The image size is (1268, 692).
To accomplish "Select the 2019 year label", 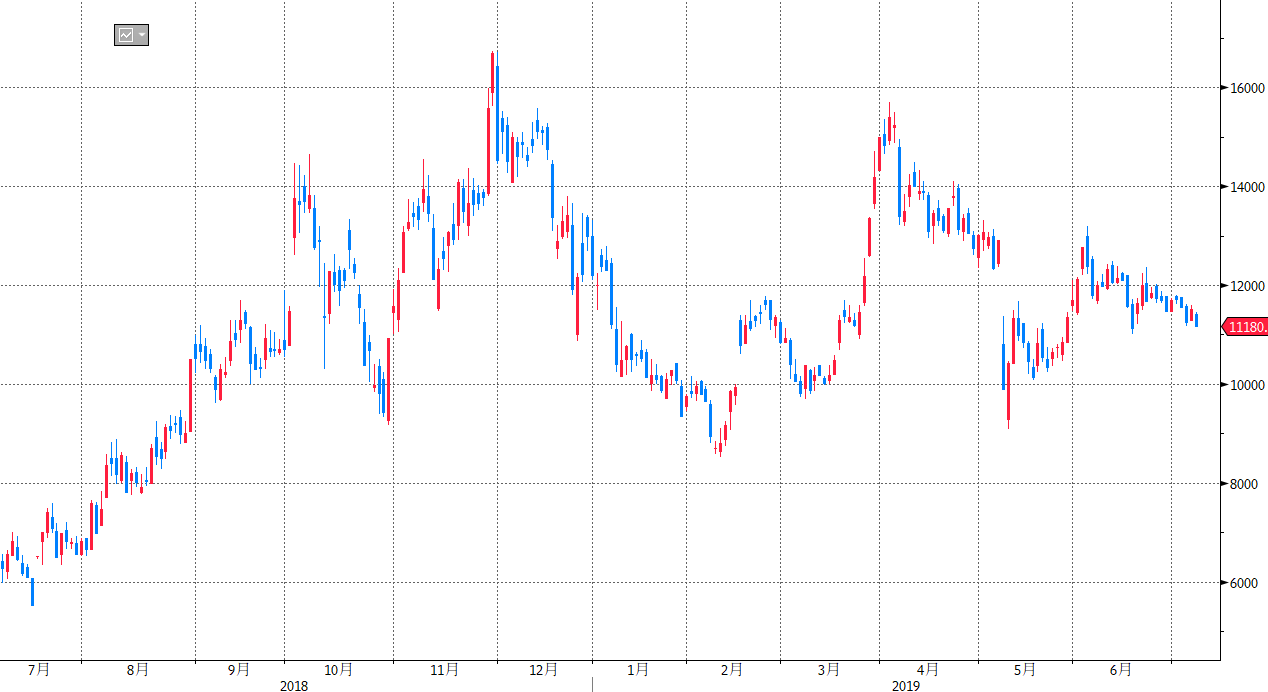I will 906,686.
